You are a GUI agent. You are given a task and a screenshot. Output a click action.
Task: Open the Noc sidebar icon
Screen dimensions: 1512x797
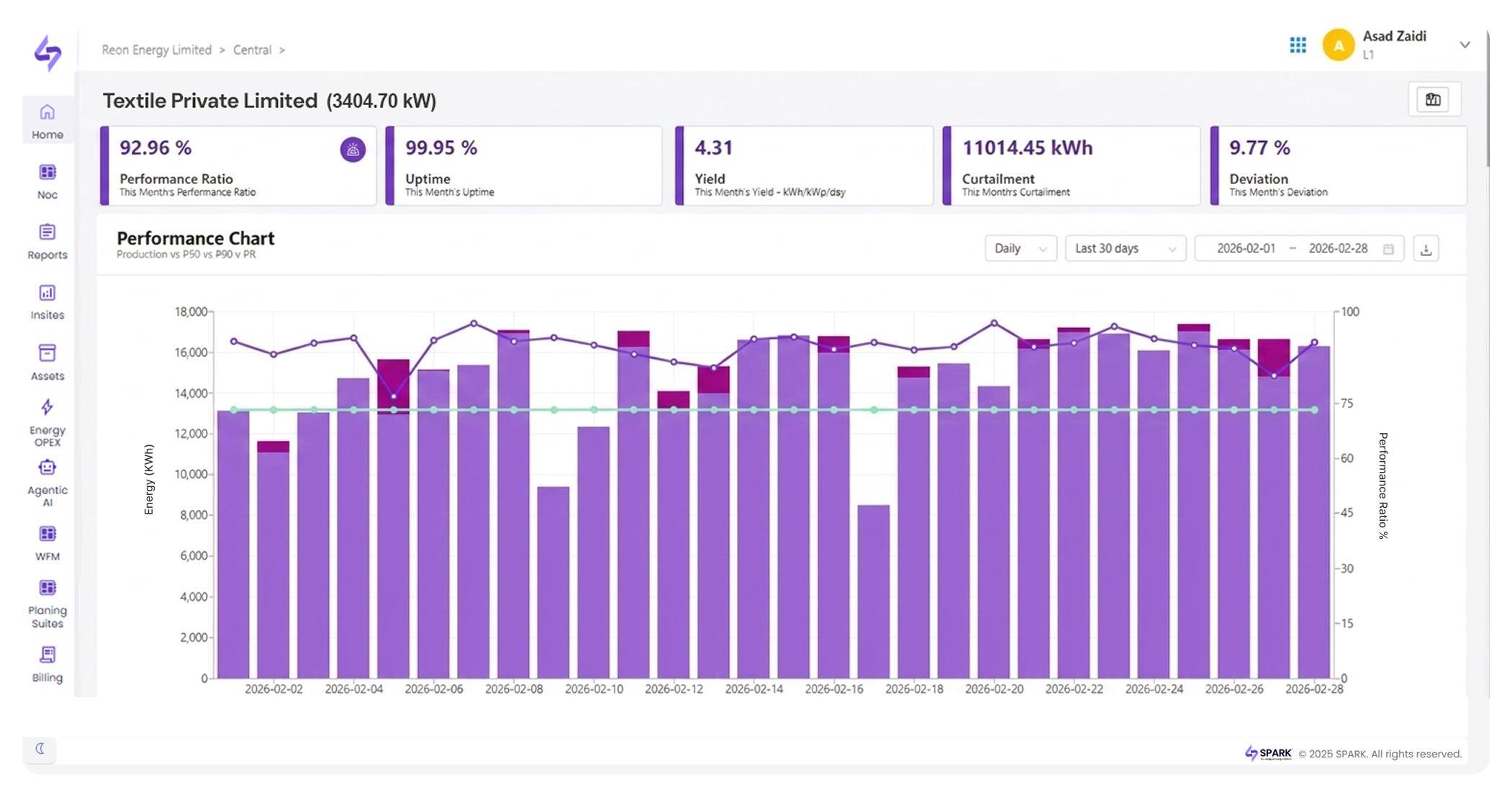47,173
